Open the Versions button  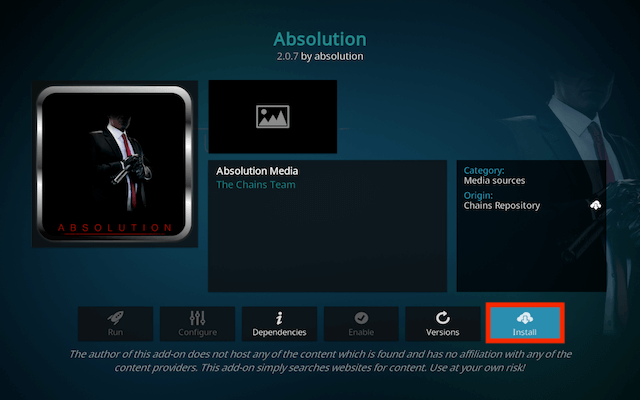point(443,324)
